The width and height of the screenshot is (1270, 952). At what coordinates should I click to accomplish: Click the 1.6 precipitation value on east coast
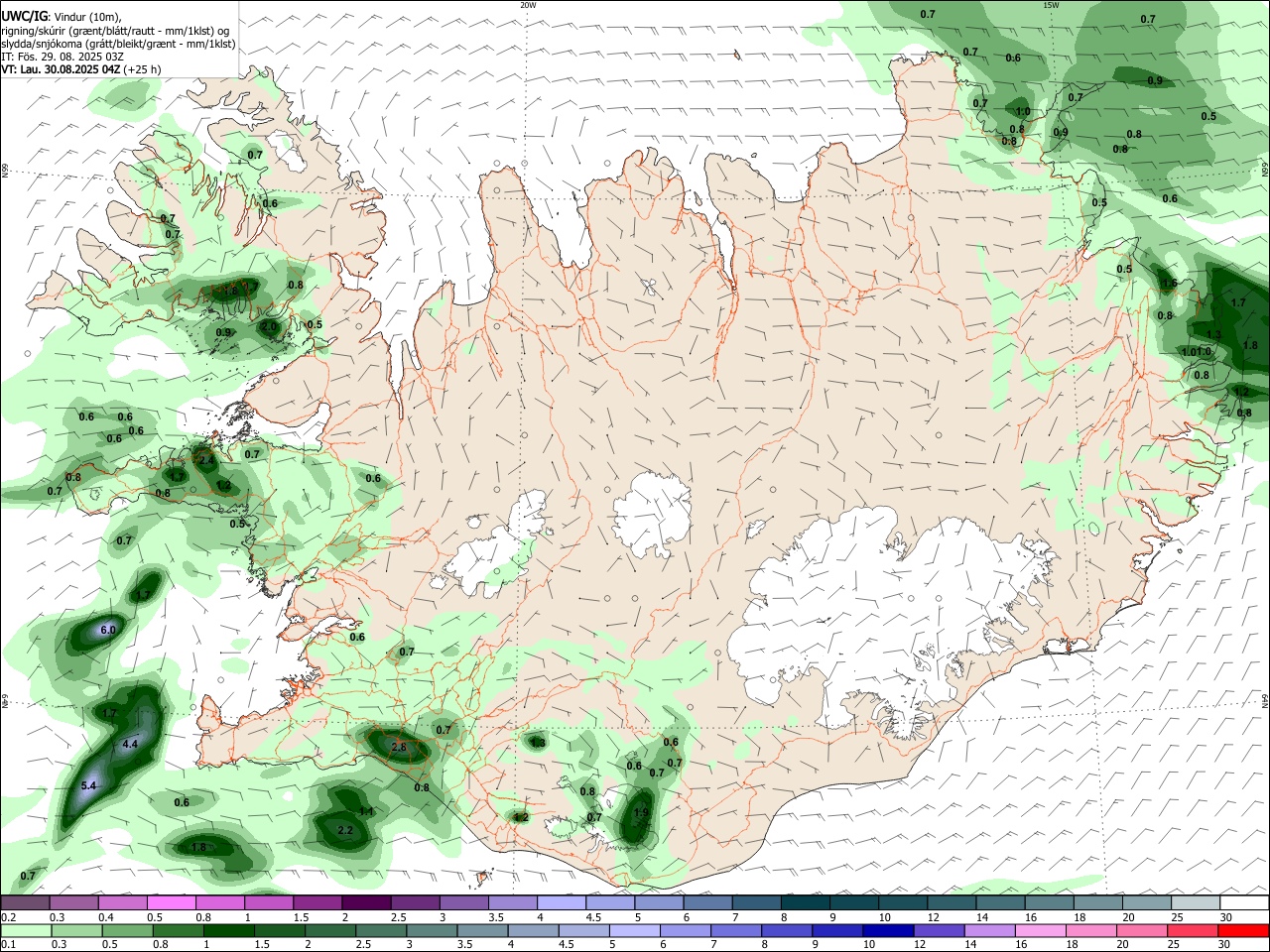[x=1169, y=284]
